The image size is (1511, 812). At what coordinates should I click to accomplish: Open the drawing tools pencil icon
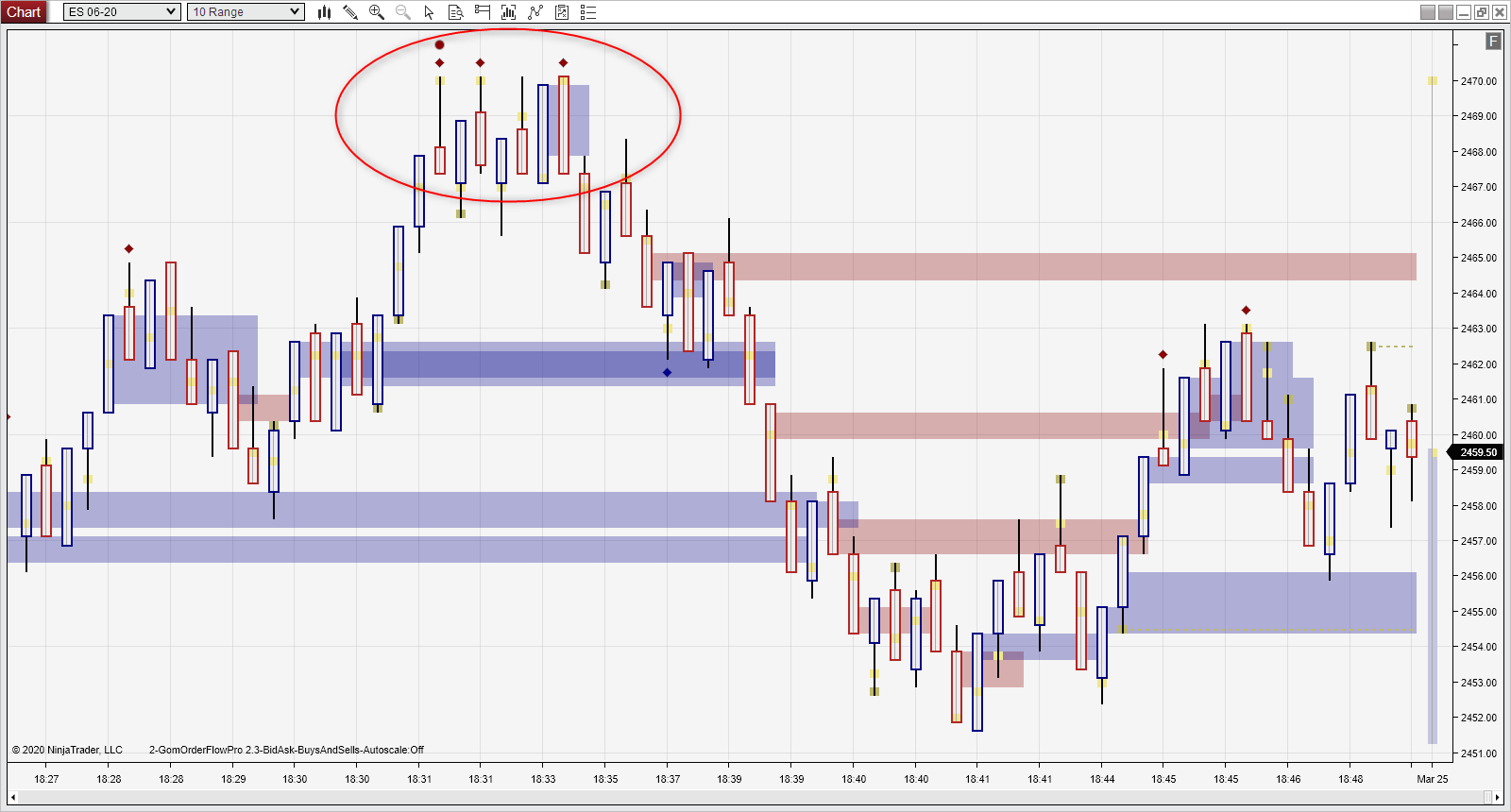350,12
